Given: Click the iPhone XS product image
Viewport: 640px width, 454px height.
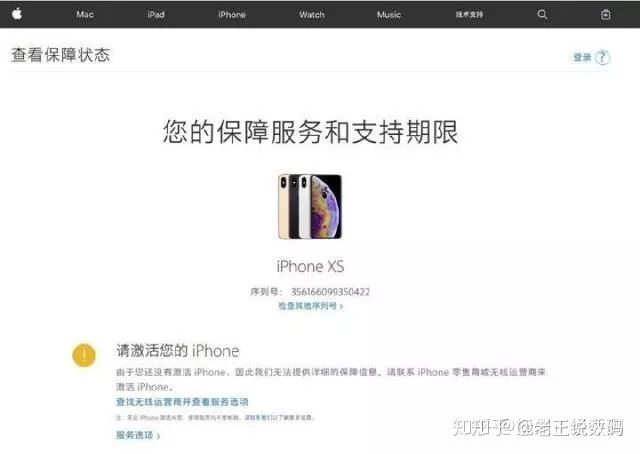Looking at the screenshot, I should [310, 206].
